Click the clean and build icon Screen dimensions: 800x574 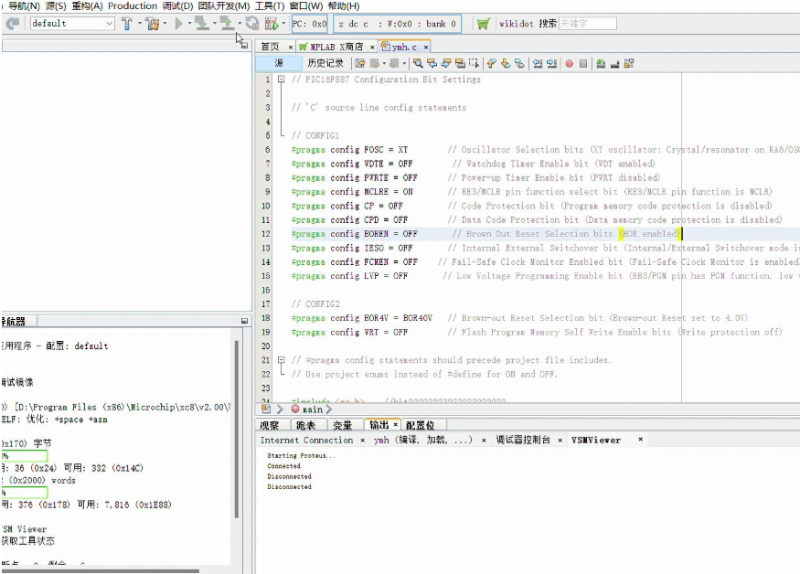(153, 23)
